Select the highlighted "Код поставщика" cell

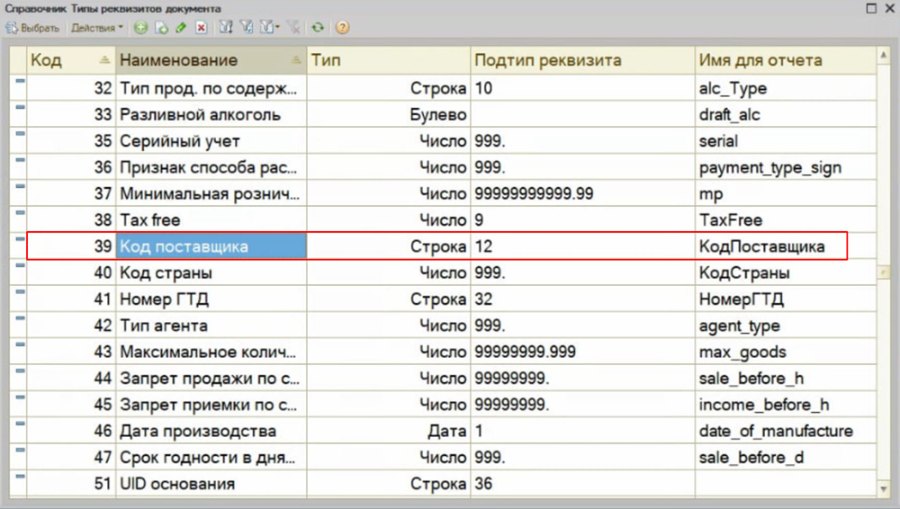(211, 247)
